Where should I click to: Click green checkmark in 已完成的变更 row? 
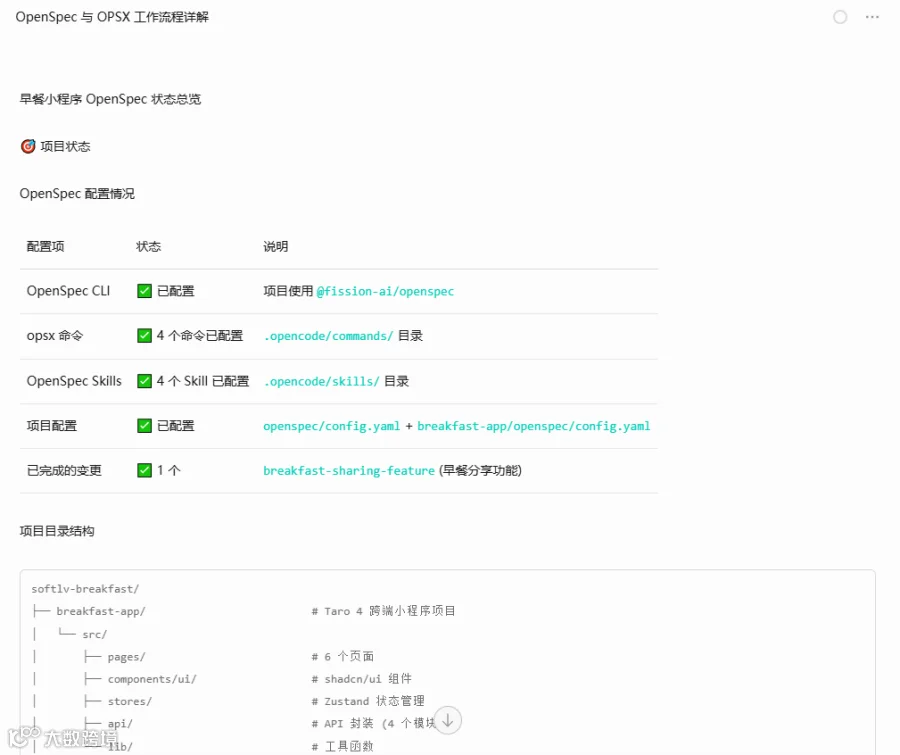point(144,470)
